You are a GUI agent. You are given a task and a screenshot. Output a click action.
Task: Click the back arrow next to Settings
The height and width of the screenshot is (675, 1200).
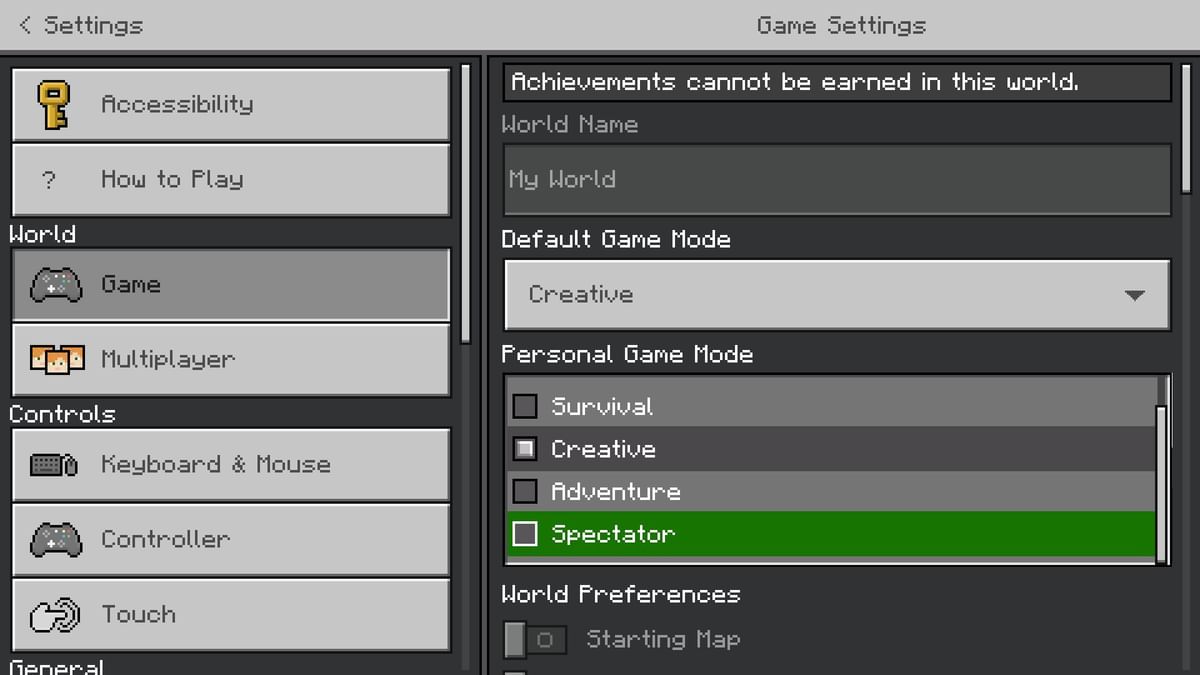[24, 25]
